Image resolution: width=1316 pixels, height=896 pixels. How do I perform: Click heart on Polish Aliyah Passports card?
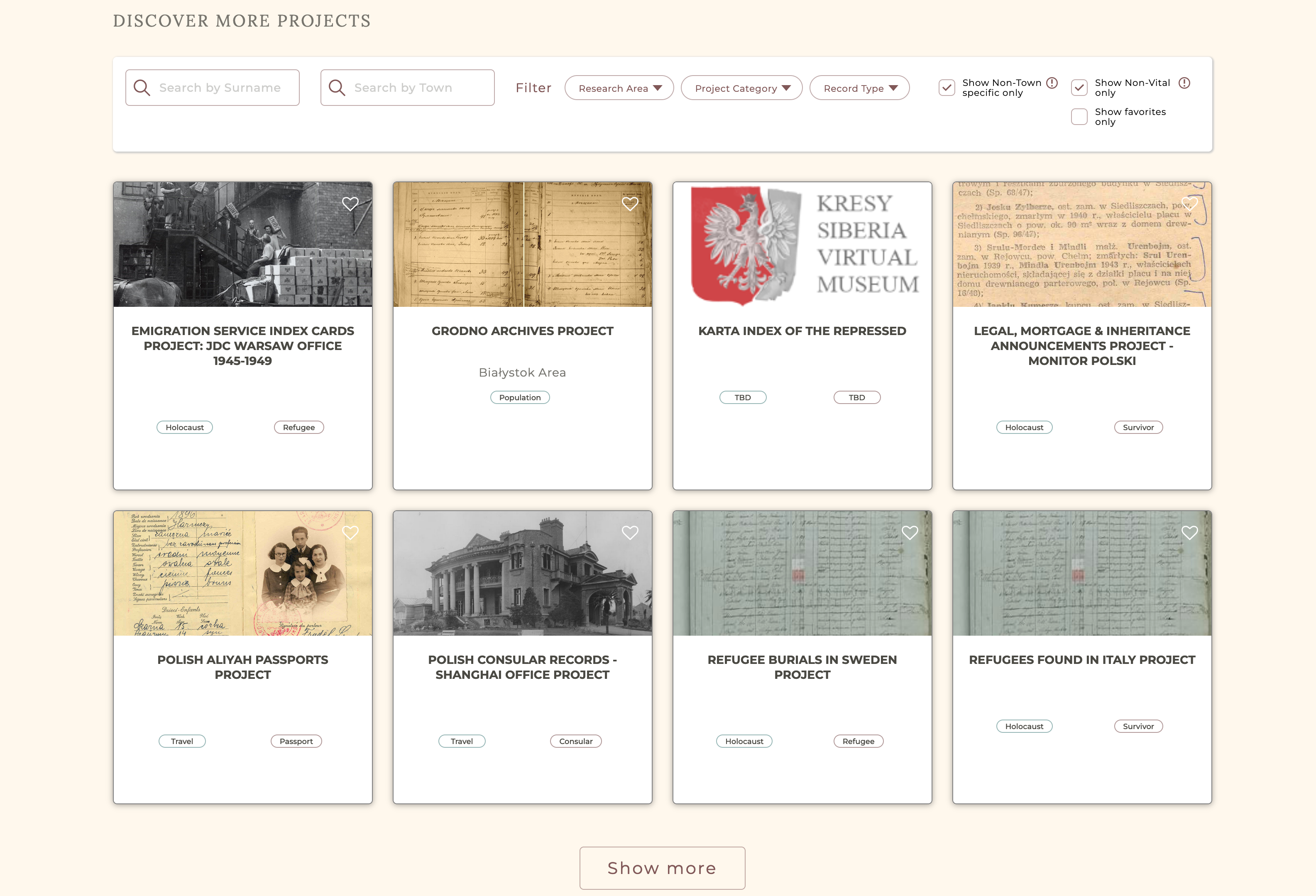350,532
